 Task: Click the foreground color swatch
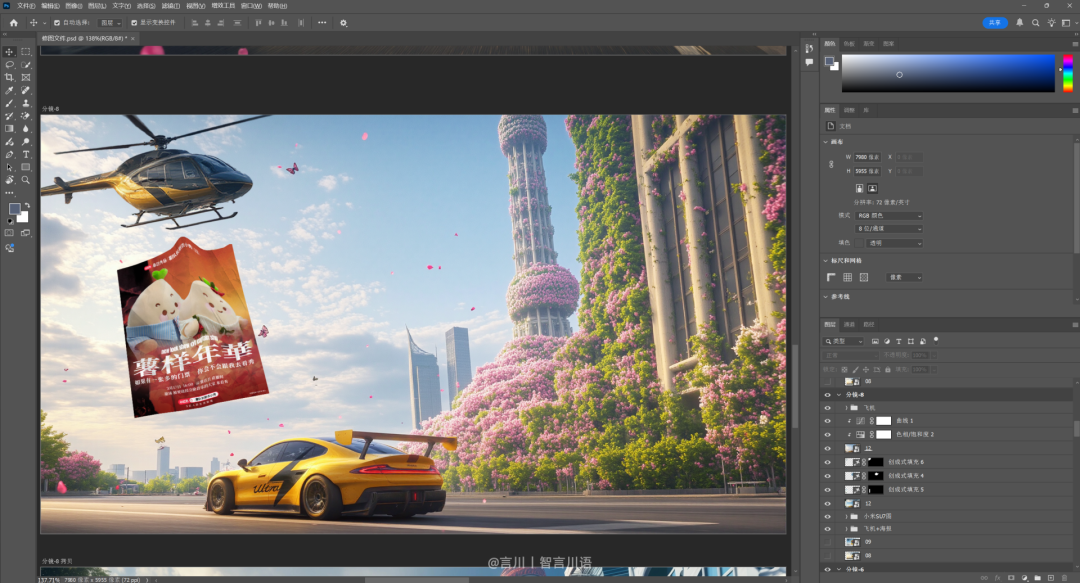pos(13,206)
